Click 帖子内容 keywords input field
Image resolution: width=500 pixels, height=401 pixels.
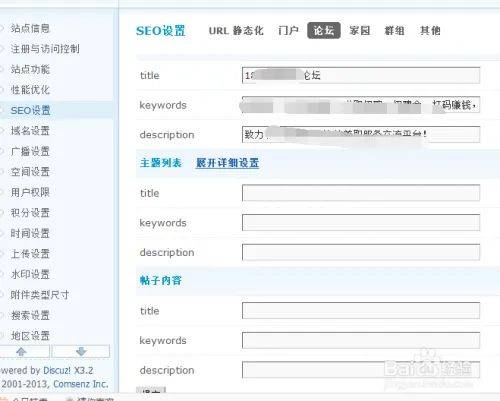coord(361,340)
